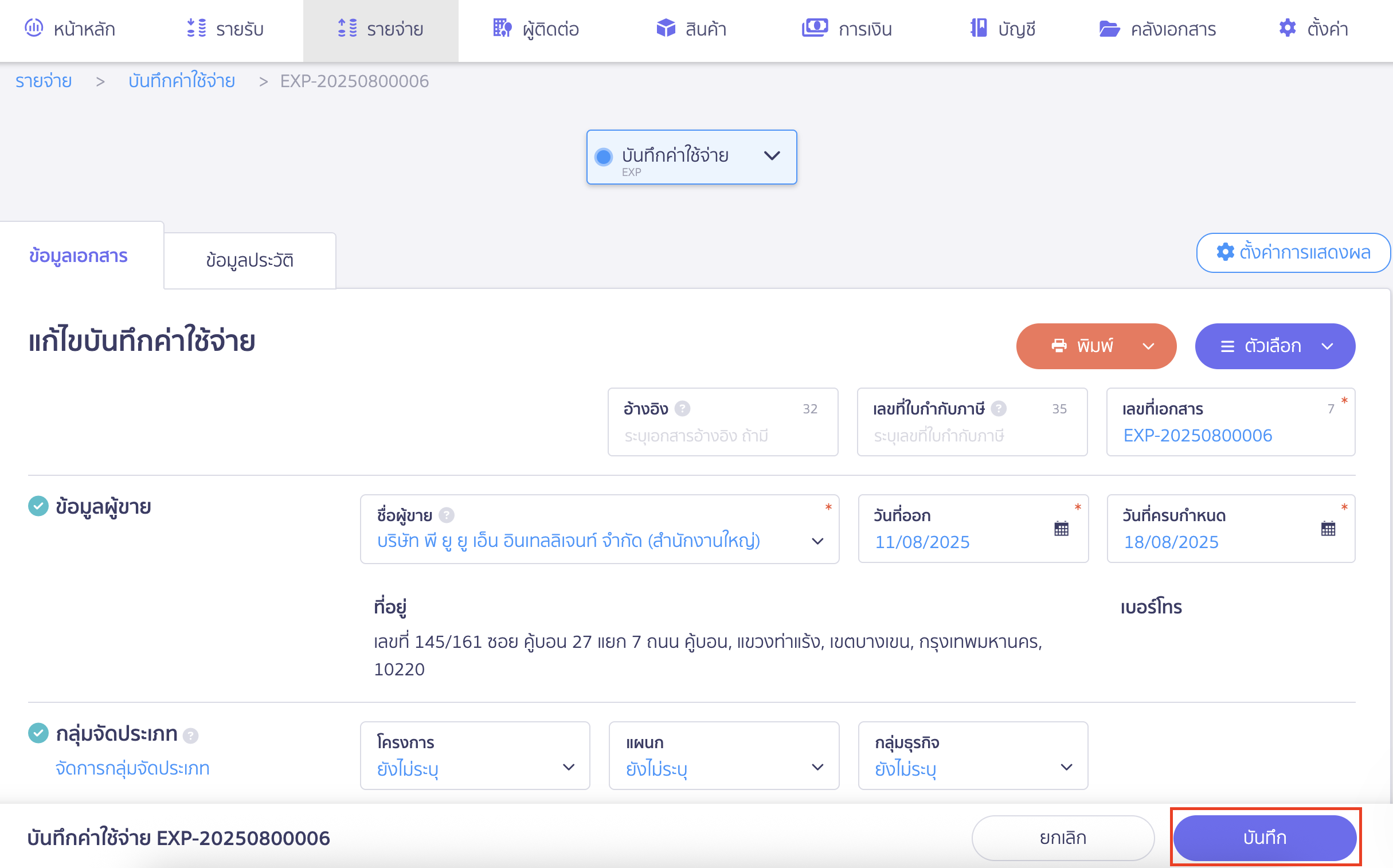This screenshot has width=1393, height=868.
Task: Click the บันทึกค่าใช้จ่าย breadcrumb link
Action: click(x=181, y=81)
